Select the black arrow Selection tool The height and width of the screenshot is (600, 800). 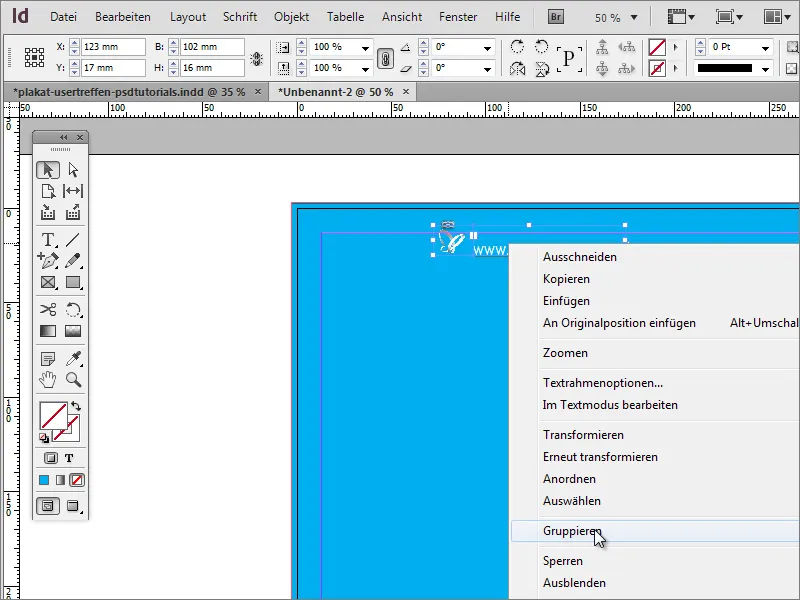(48, 170)
